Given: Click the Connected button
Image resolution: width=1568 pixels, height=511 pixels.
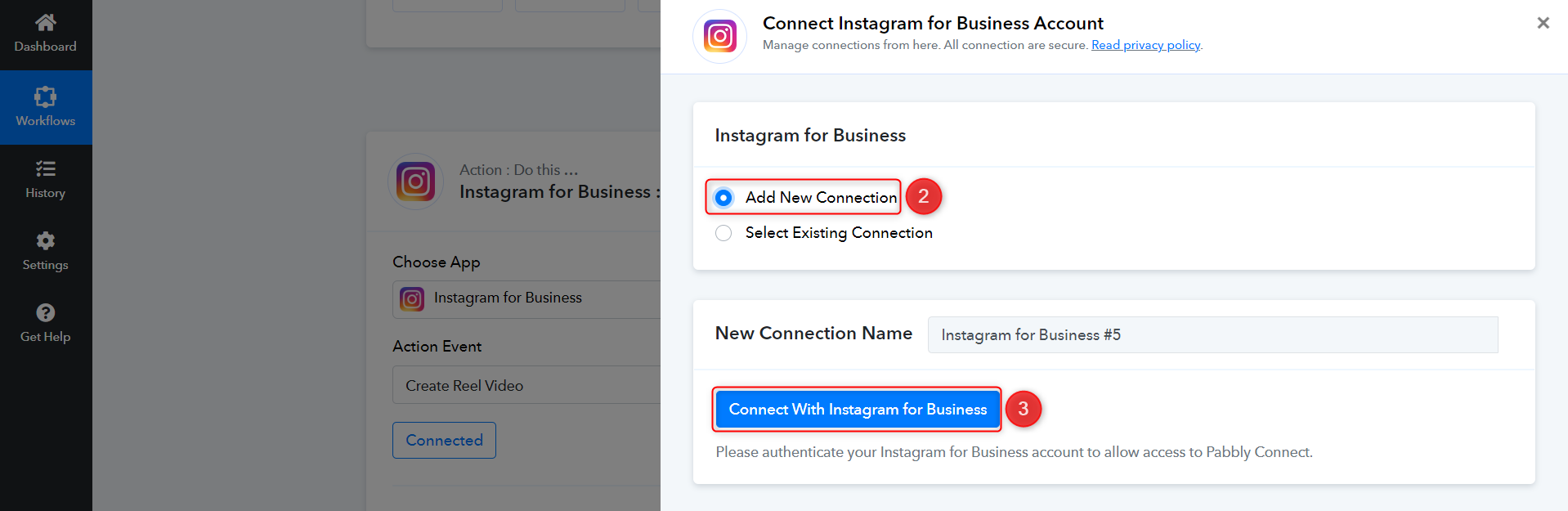Looking at the screenshot, I should (x=444, y=440).
